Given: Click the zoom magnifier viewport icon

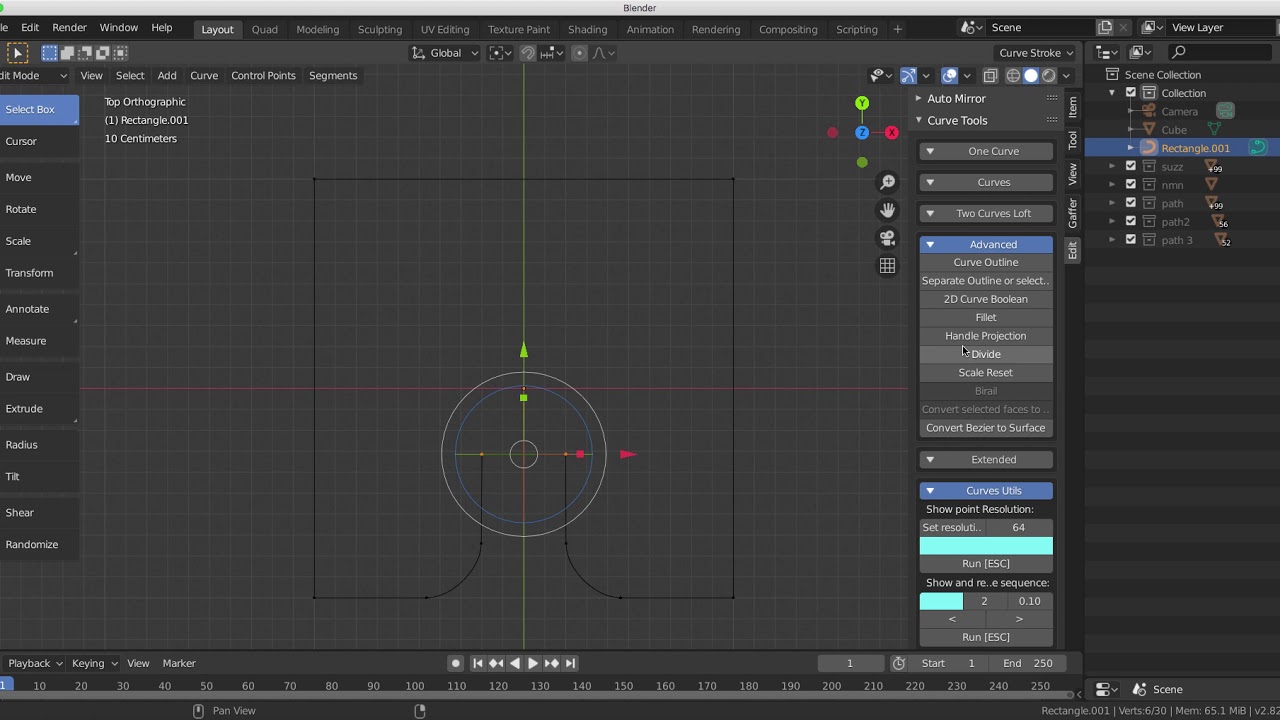Looking at the screenshot, I should coord(887,182).
